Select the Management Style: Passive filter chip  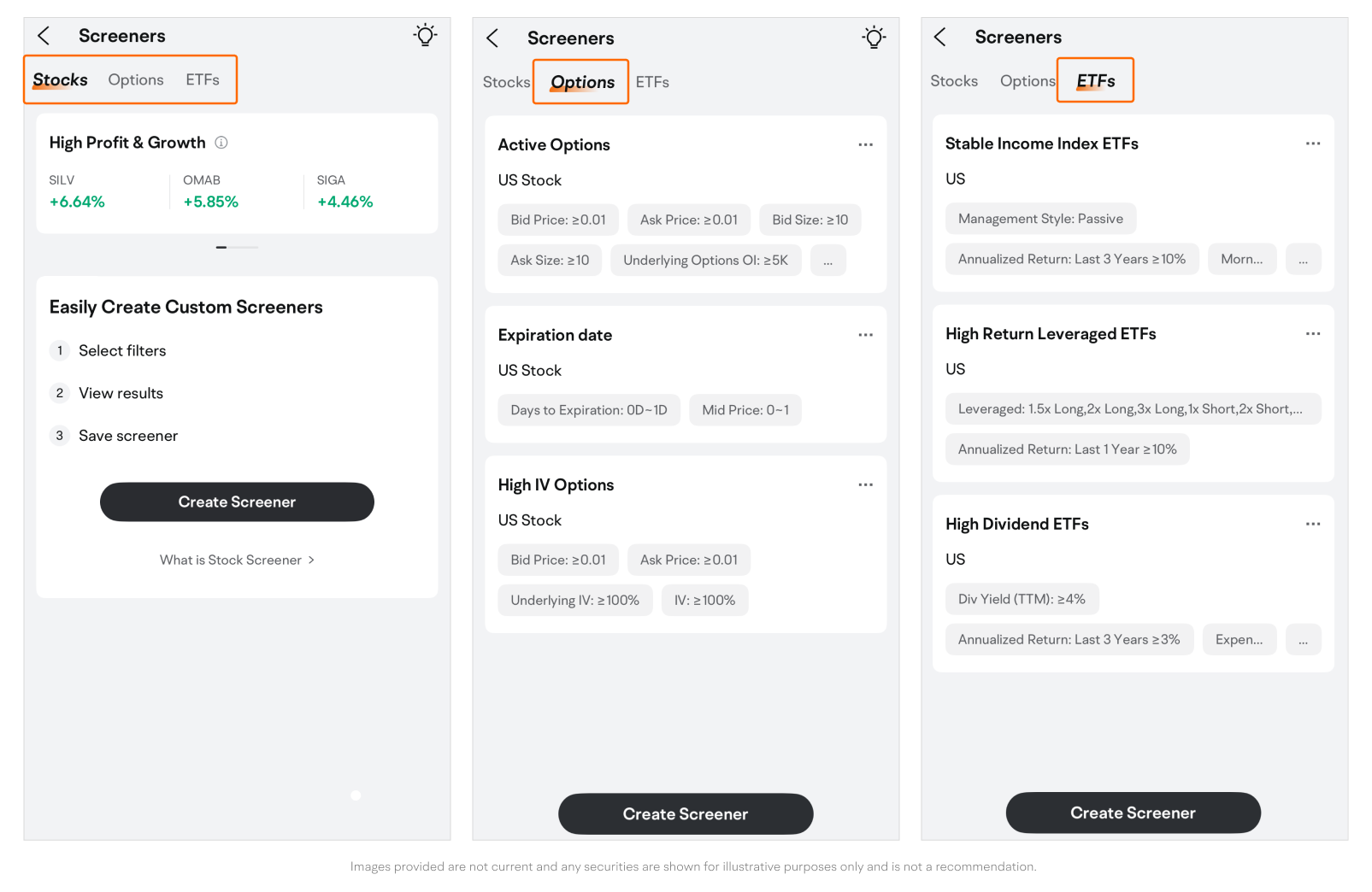coord(1039,219)
